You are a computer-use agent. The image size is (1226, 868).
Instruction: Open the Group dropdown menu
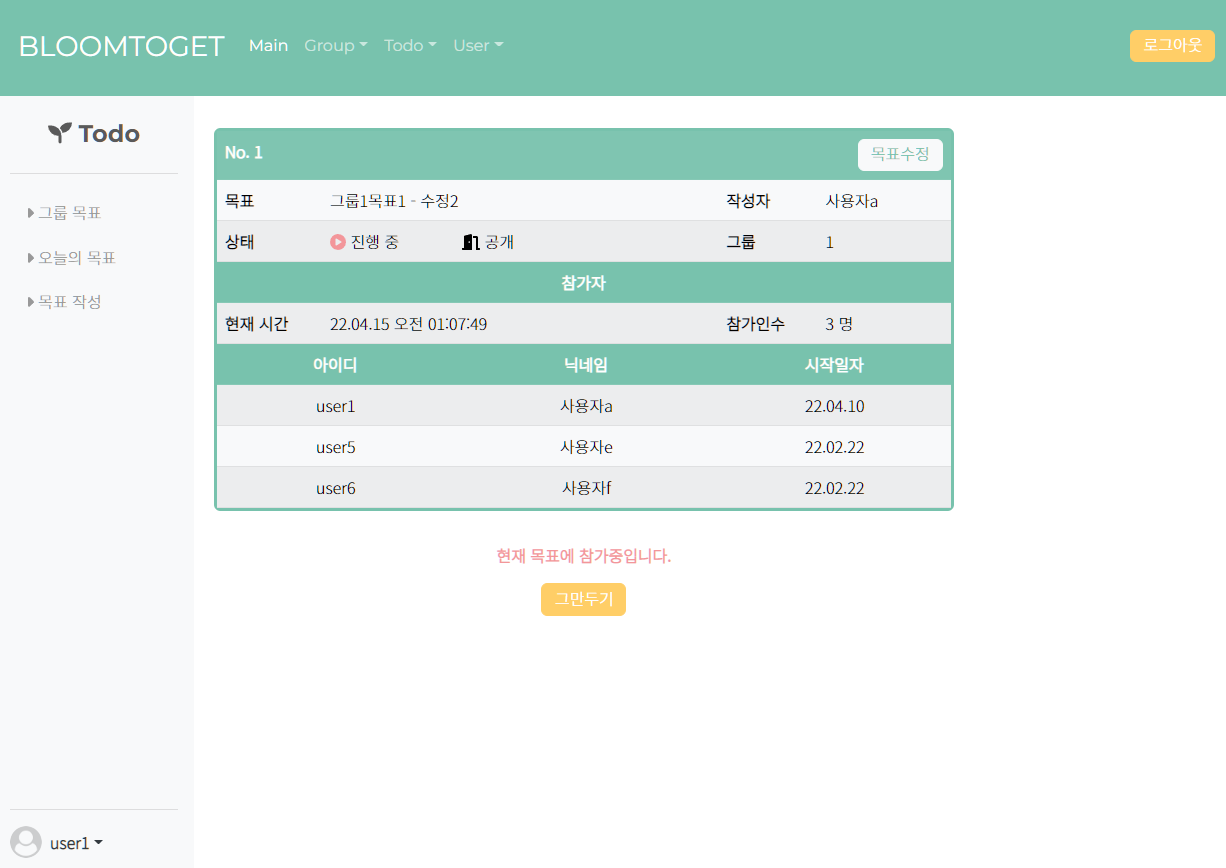click(336, 46)
